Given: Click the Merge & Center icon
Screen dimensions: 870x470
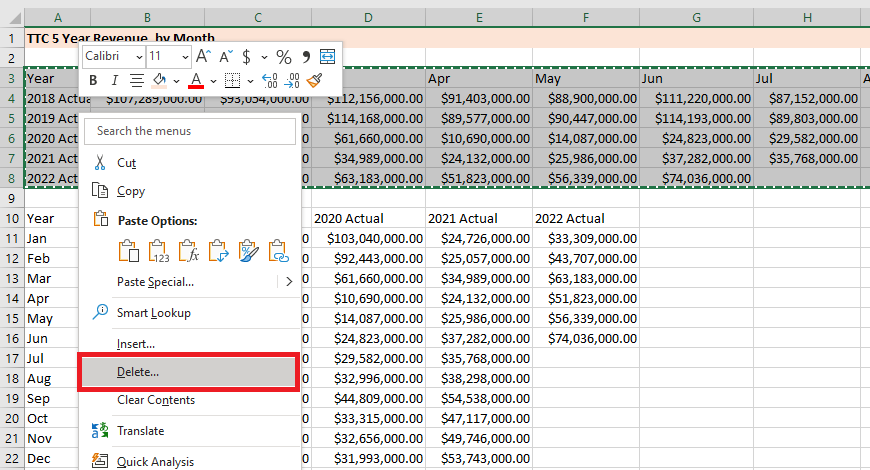Looking at the screenshot, I should coord(327,57).
